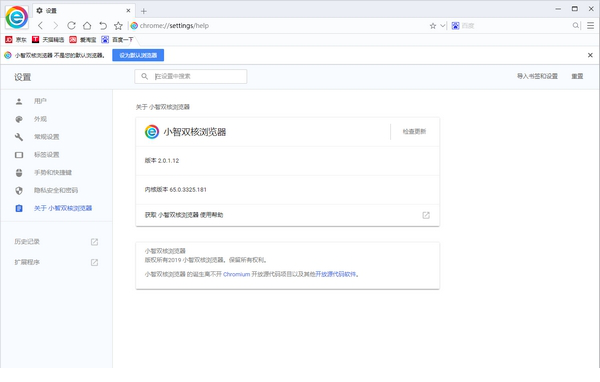Focus the settings search field
Viewport: 600px width, 382px height.
click(191, 76)
